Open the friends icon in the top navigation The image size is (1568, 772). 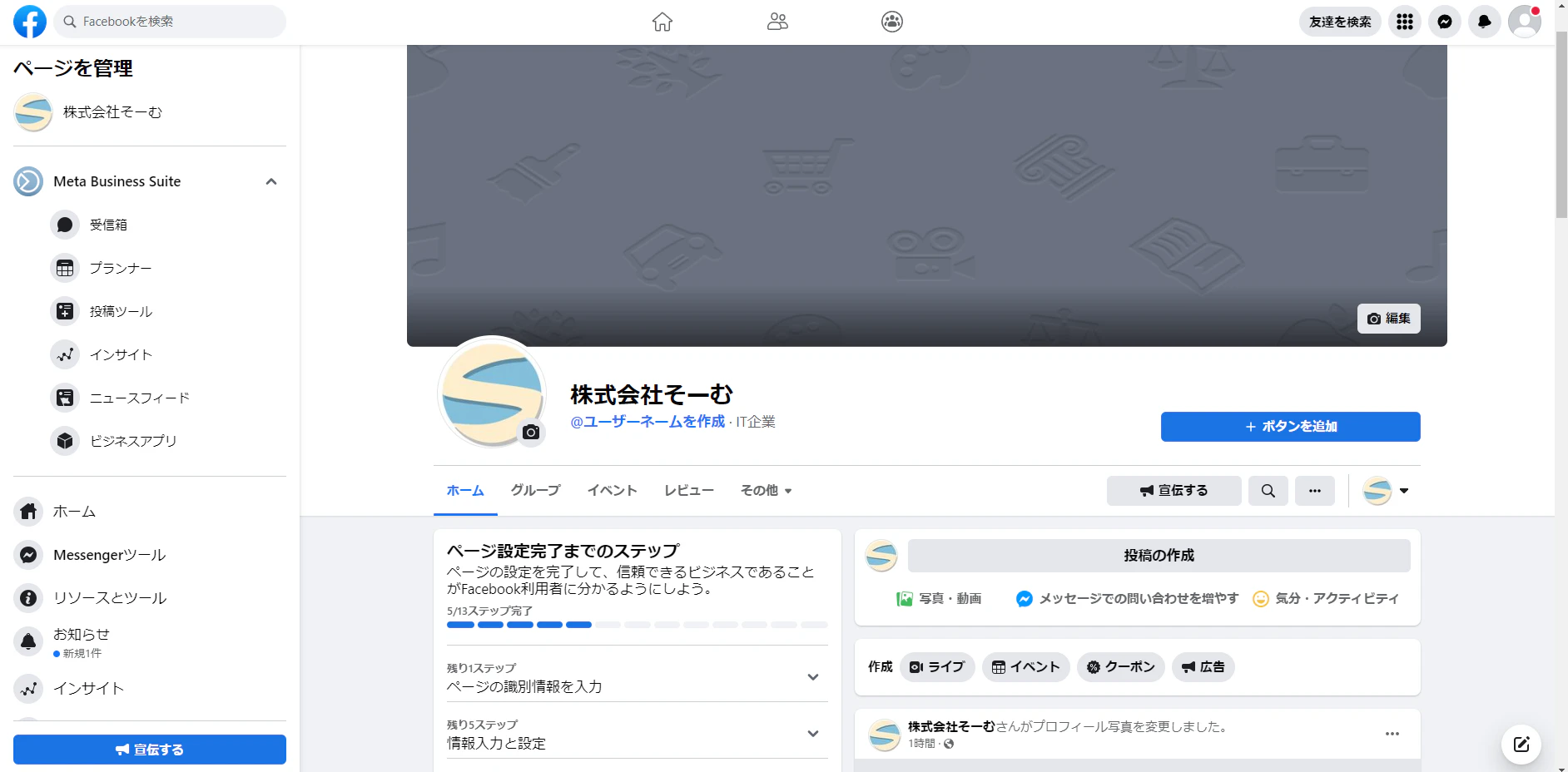(777, 21)
